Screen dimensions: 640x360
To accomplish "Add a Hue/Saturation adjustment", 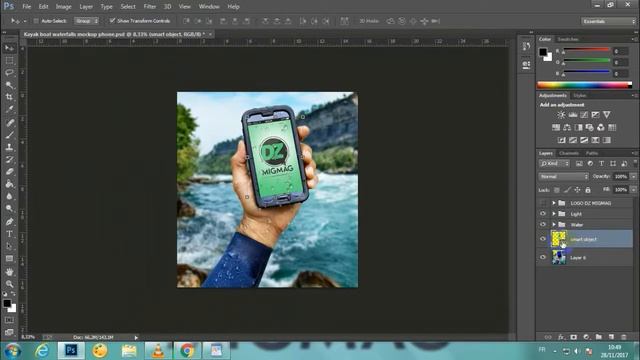I will pos(556,127).
